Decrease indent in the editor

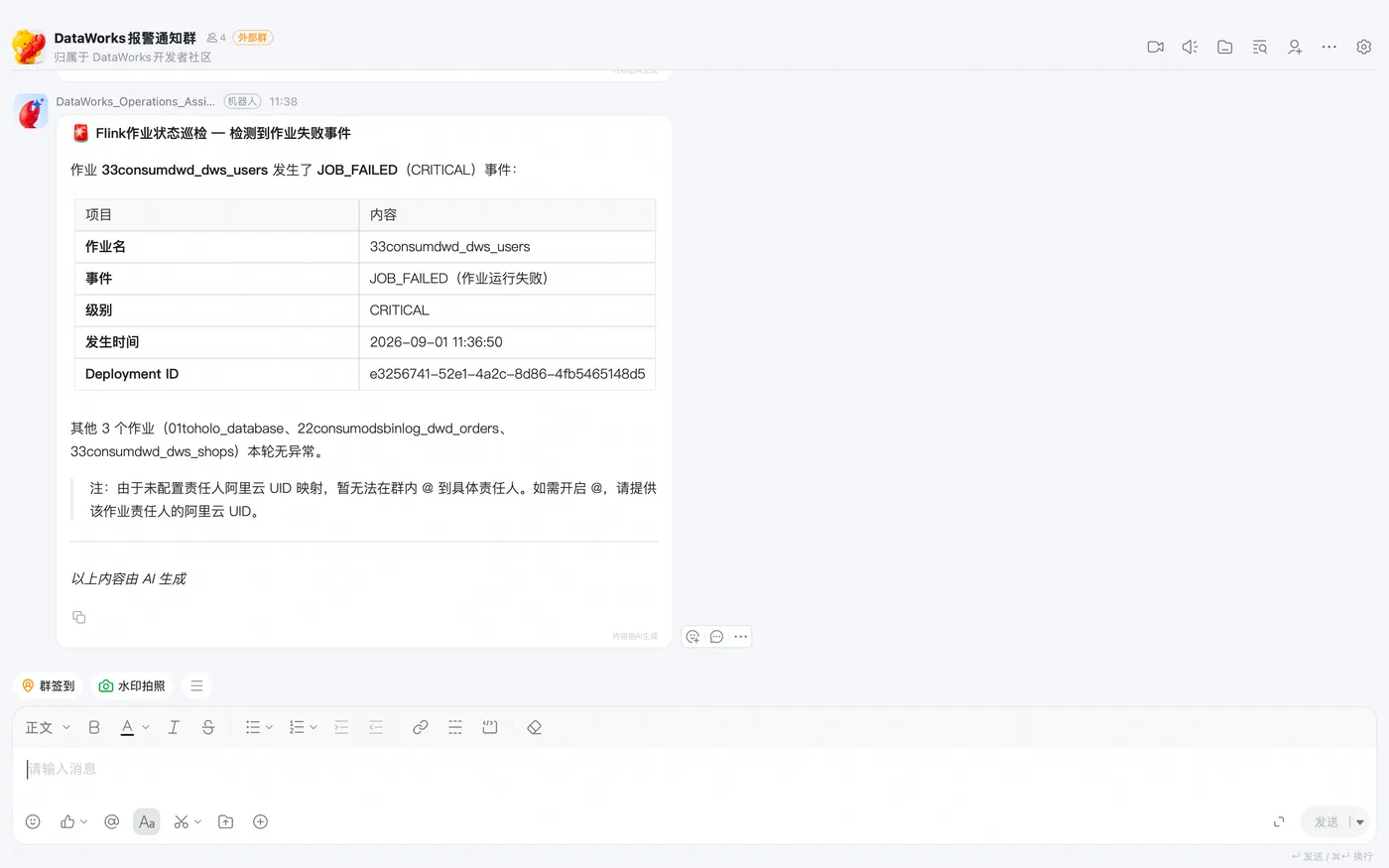(x=376, y=727)
